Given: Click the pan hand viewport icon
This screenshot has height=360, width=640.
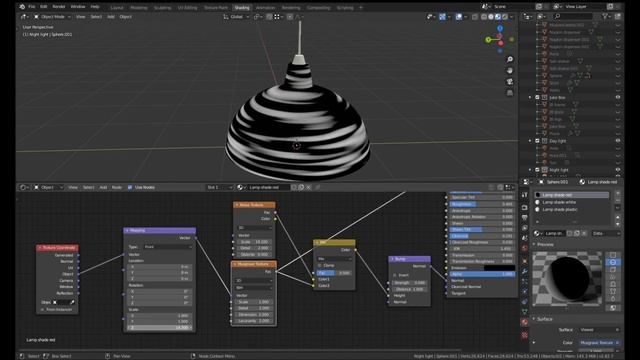Looking at the screenshot, I should tap(510, 71).
